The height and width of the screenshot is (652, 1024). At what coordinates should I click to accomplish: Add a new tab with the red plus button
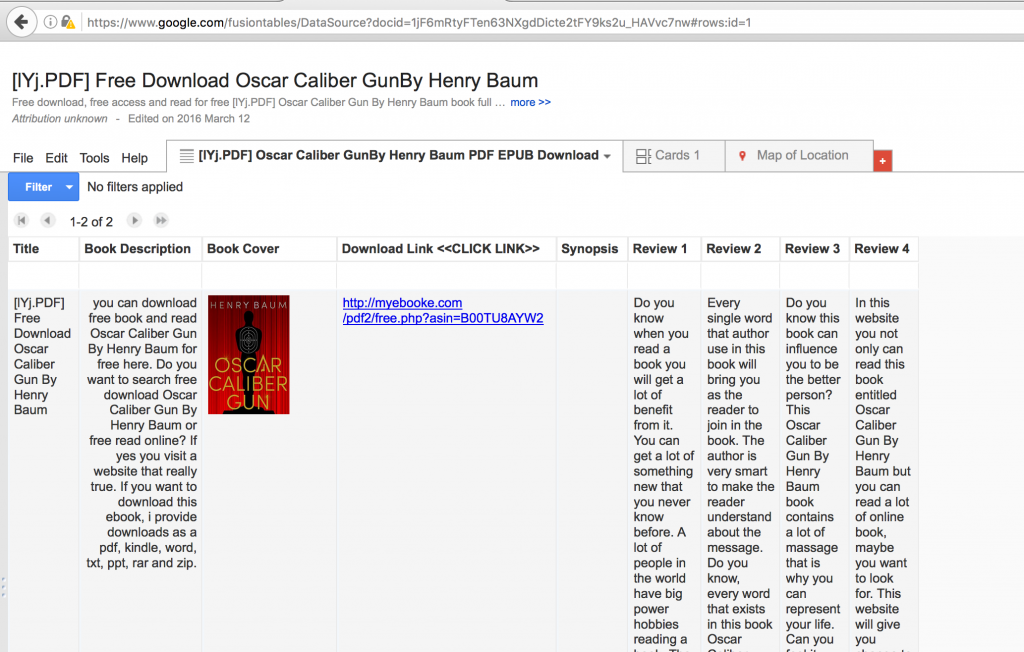click(882, 161)
